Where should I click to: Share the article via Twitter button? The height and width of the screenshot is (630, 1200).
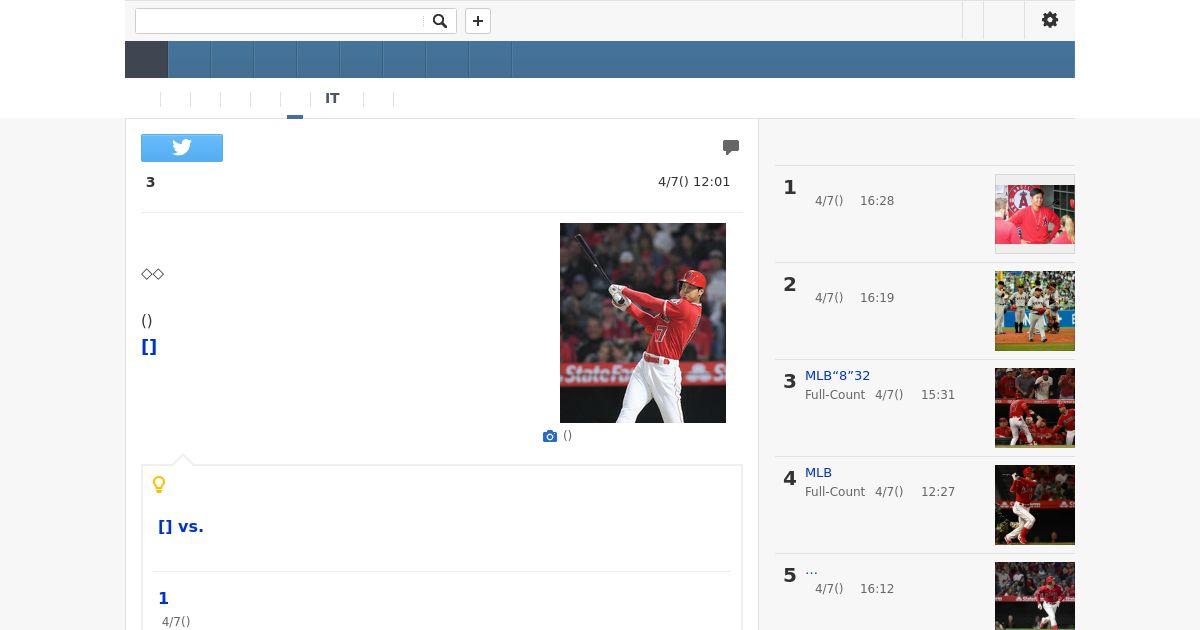tap(182, 148)
